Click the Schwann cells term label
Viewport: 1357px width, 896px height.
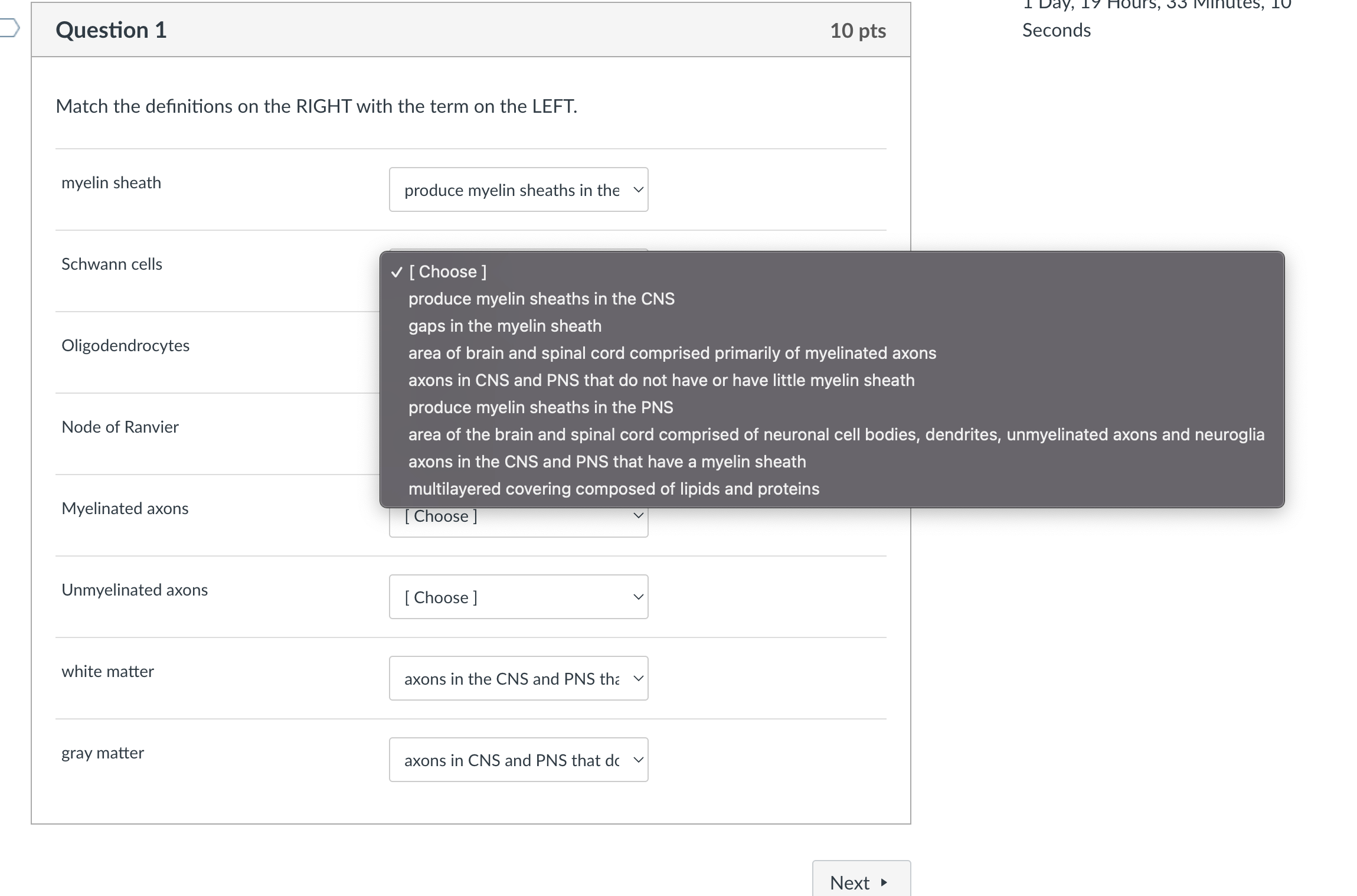pyautogui.click(x=112, y=264)
